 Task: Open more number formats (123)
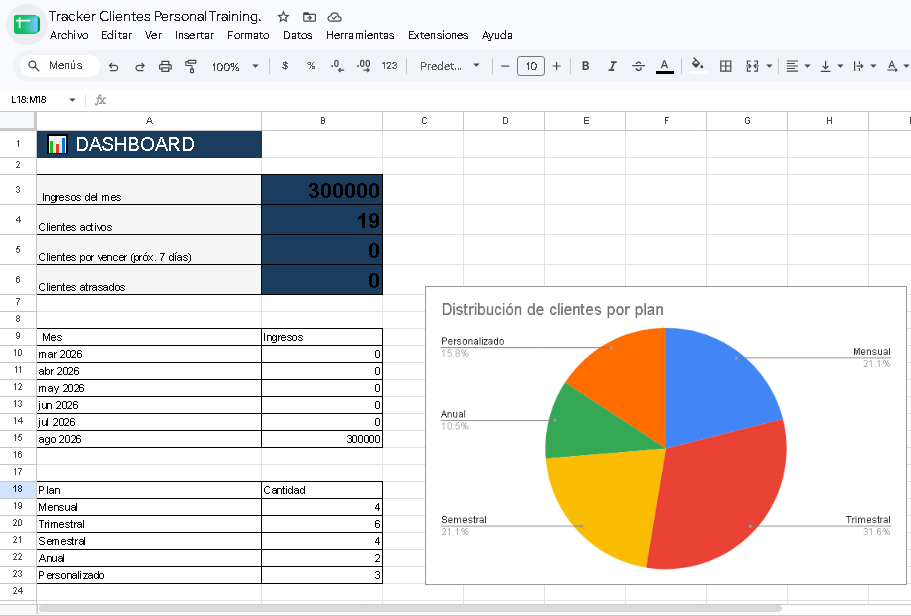(x=389, y=66)
